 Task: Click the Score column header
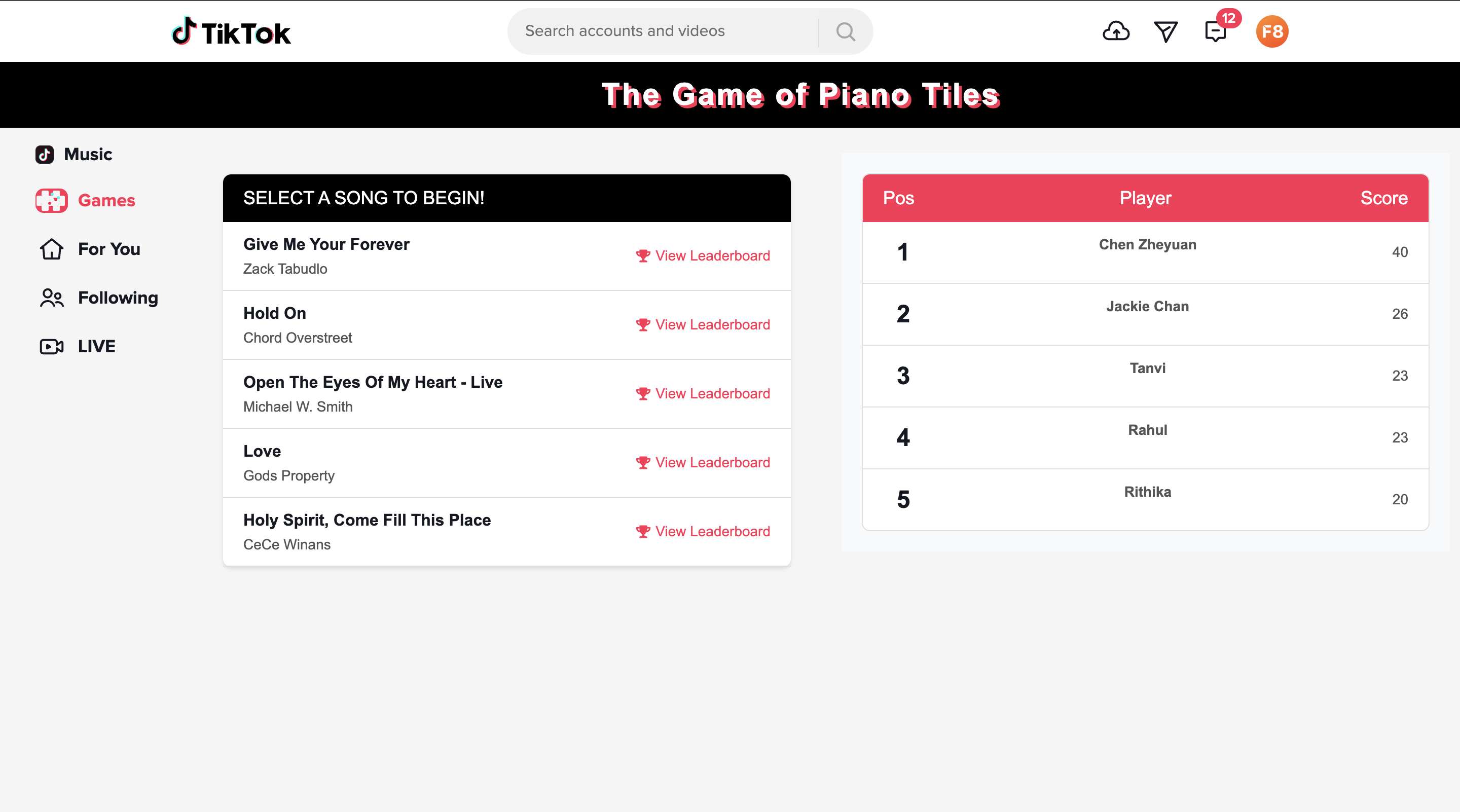(x=1383, y=198)
